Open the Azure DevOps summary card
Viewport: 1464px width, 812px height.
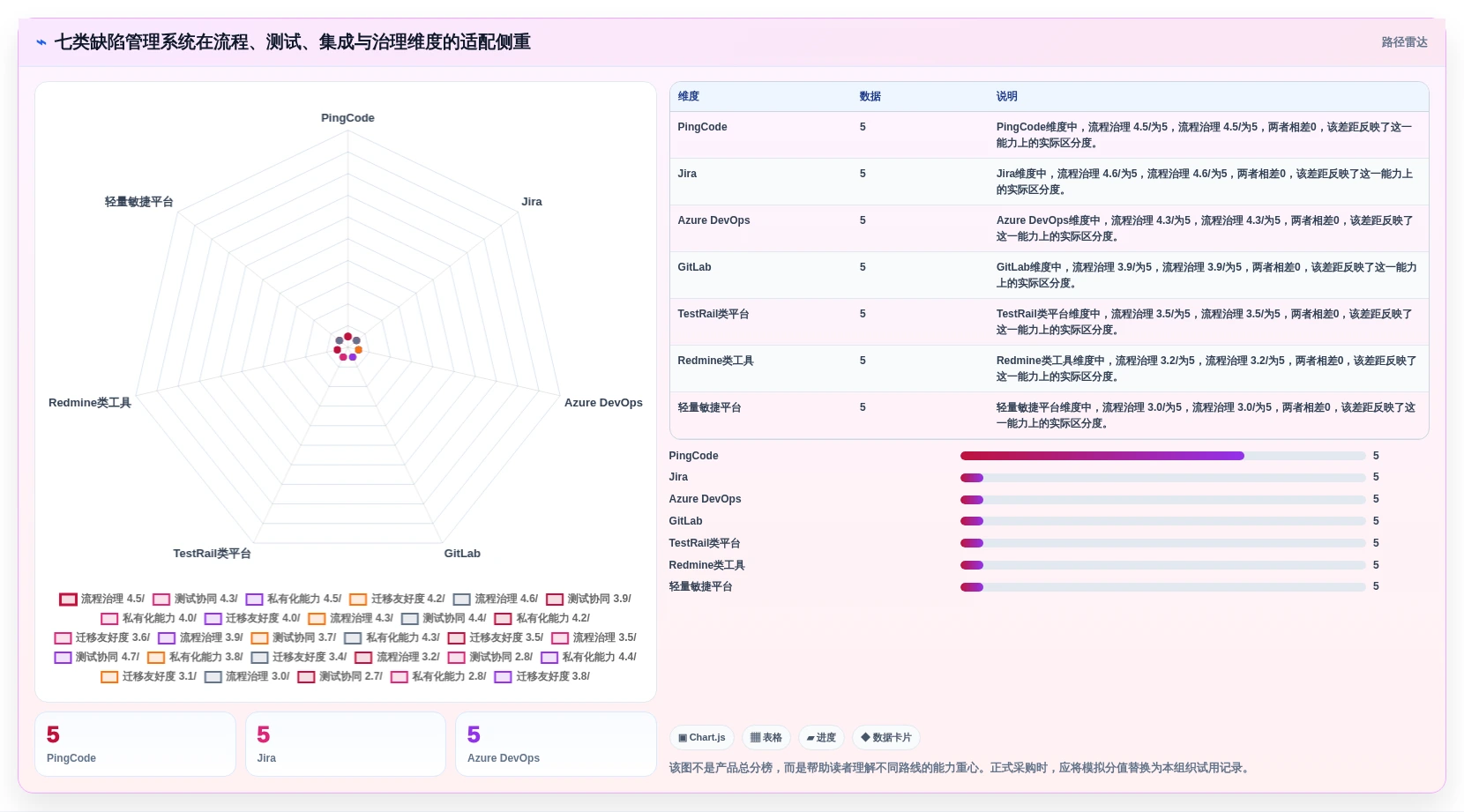tap(556, 744)
